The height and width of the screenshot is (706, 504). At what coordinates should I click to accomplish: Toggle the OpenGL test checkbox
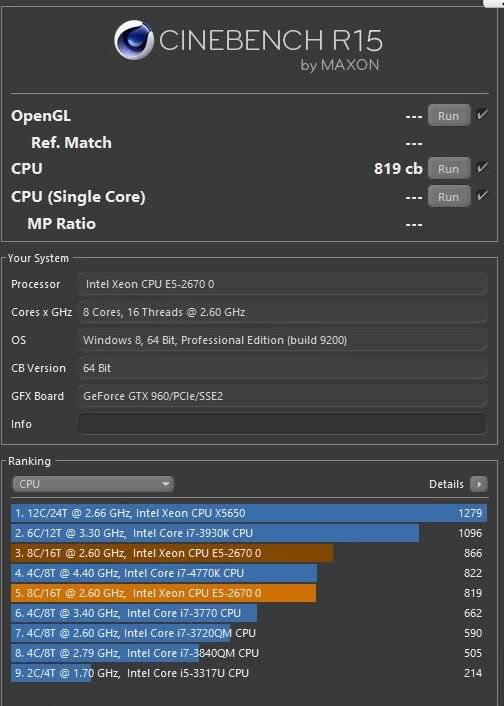pos(481,114)
